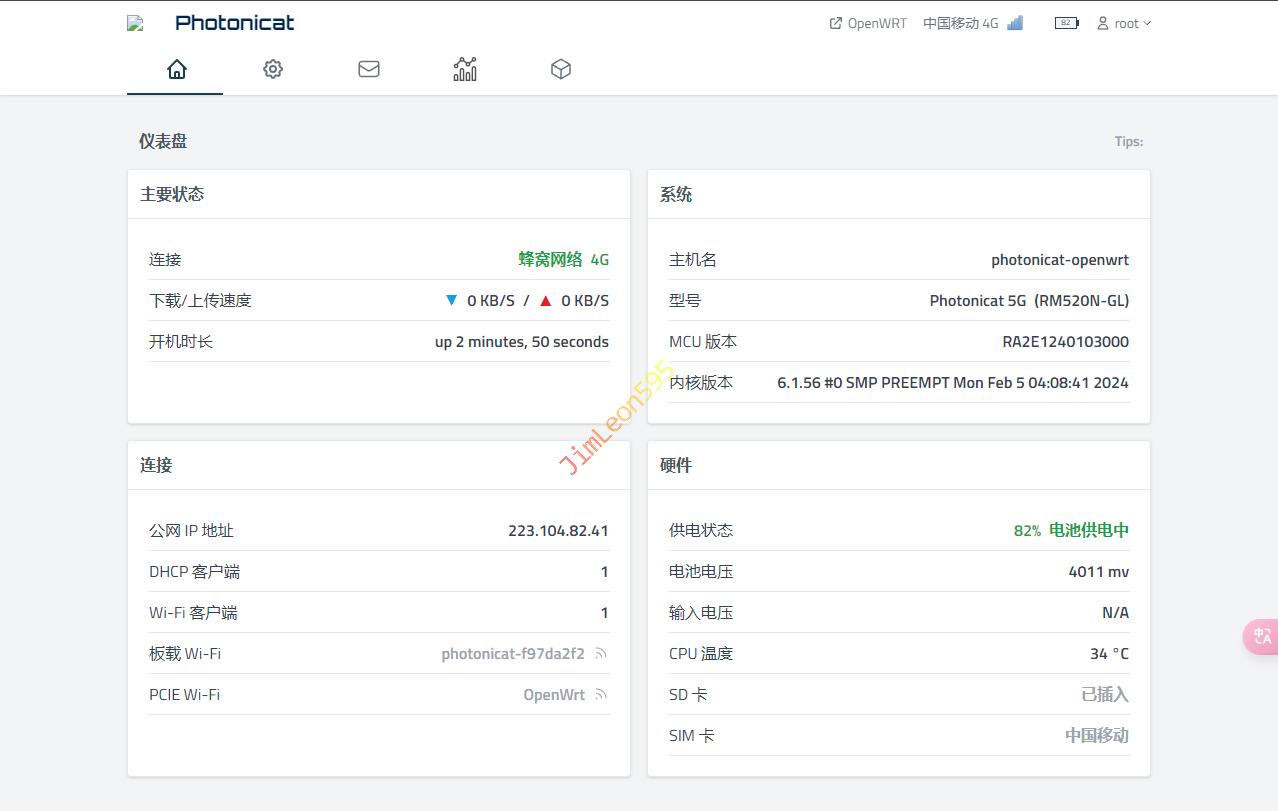Open the OpenWRT external link

coord(868,23)
